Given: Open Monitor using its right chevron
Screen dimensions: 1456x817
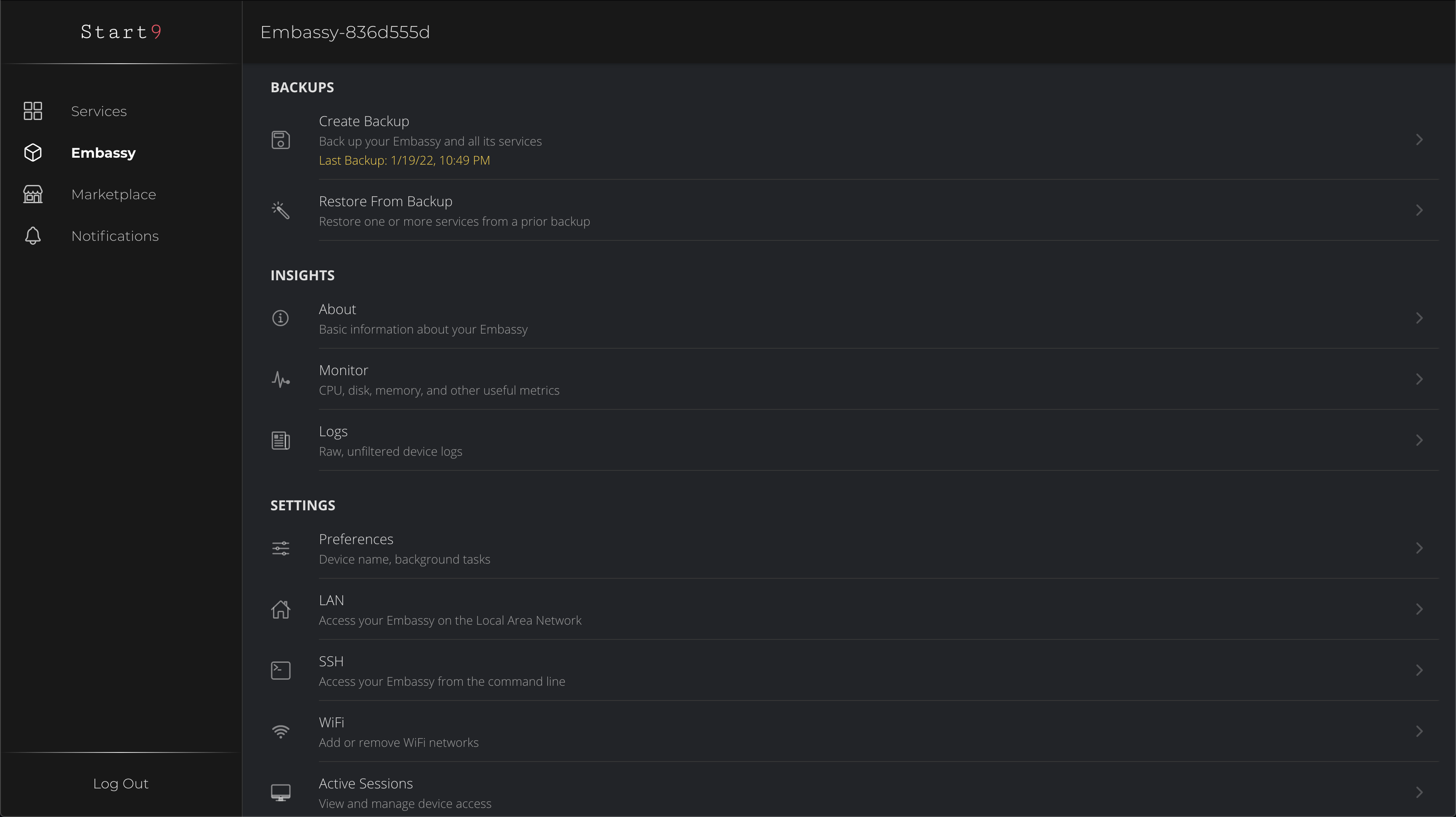Looking at the screenshot, I should click(1419, 379).
